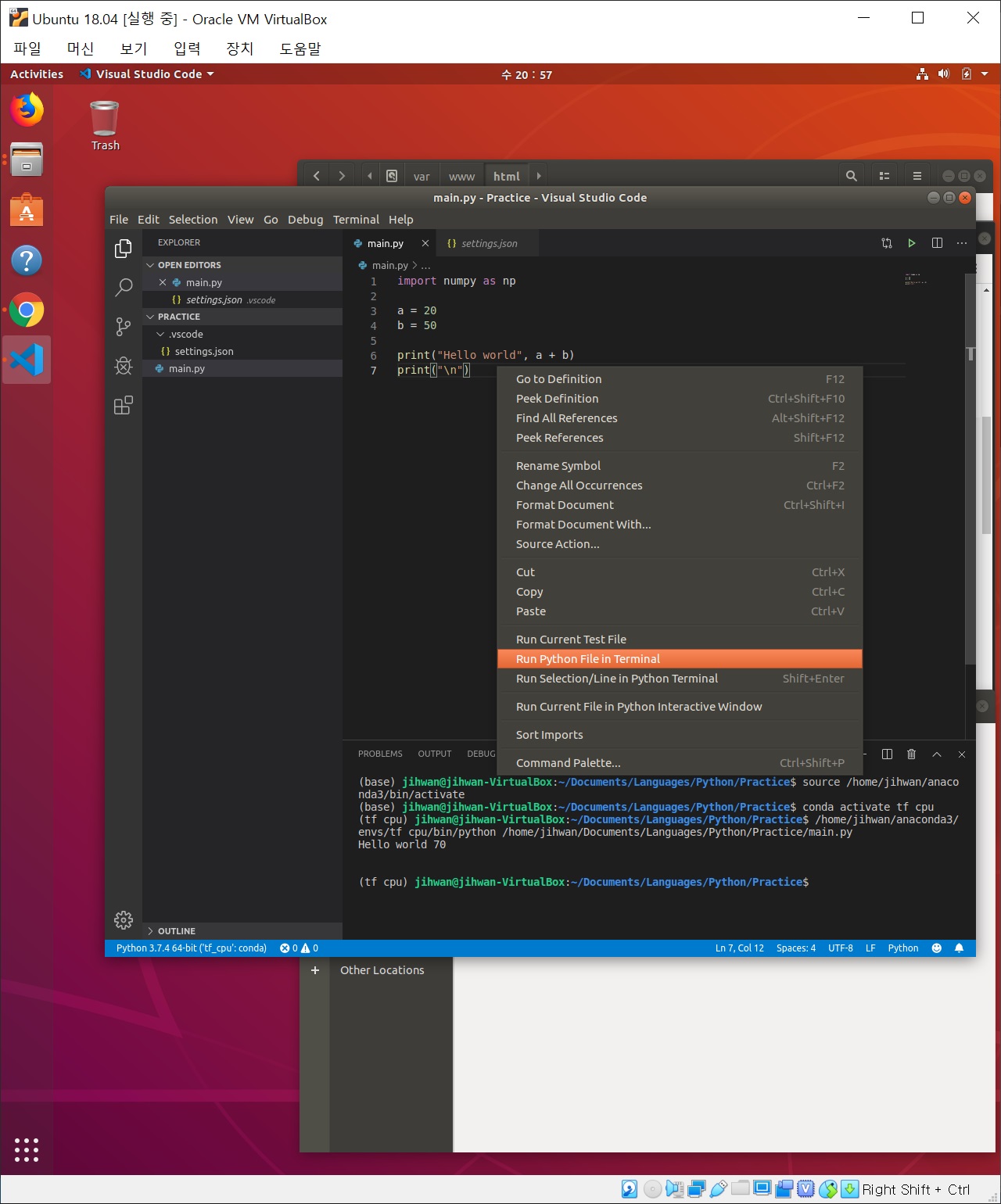Open 'Command Palette...' from the context menu
This screenshot has width=1001, height=1204.
(x=568, y=762)
